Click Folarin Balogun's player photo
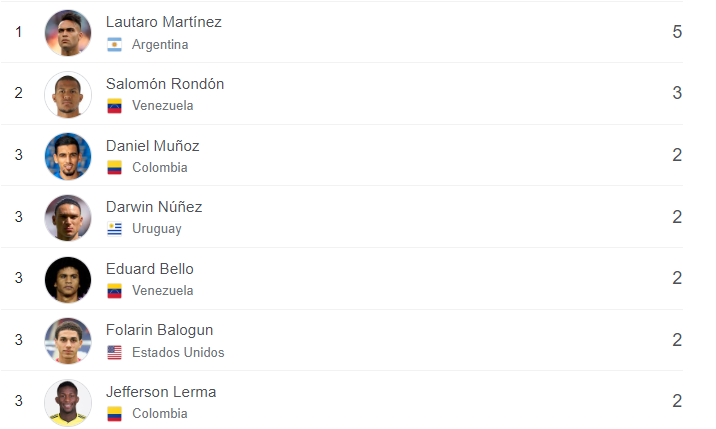 coord(68,341)
